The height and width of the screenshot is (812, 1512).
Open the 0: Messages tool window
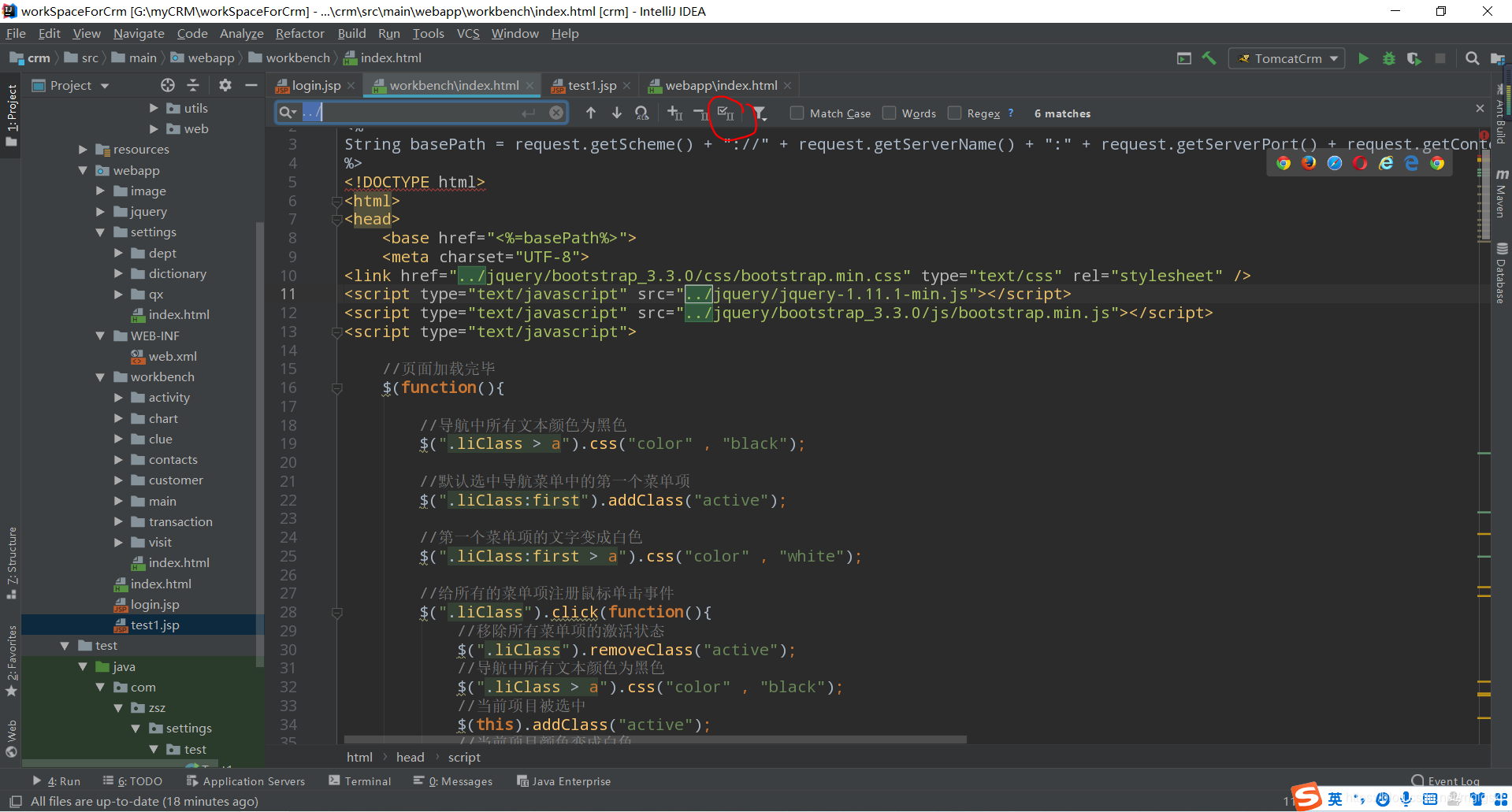(x=453, y=780)
